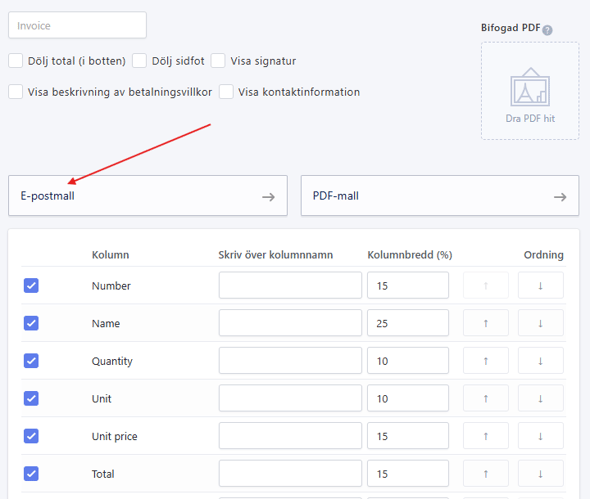Open the PDF-mall section
The width and height of the screenshot is (590, 499).
(x=439, y=196)
